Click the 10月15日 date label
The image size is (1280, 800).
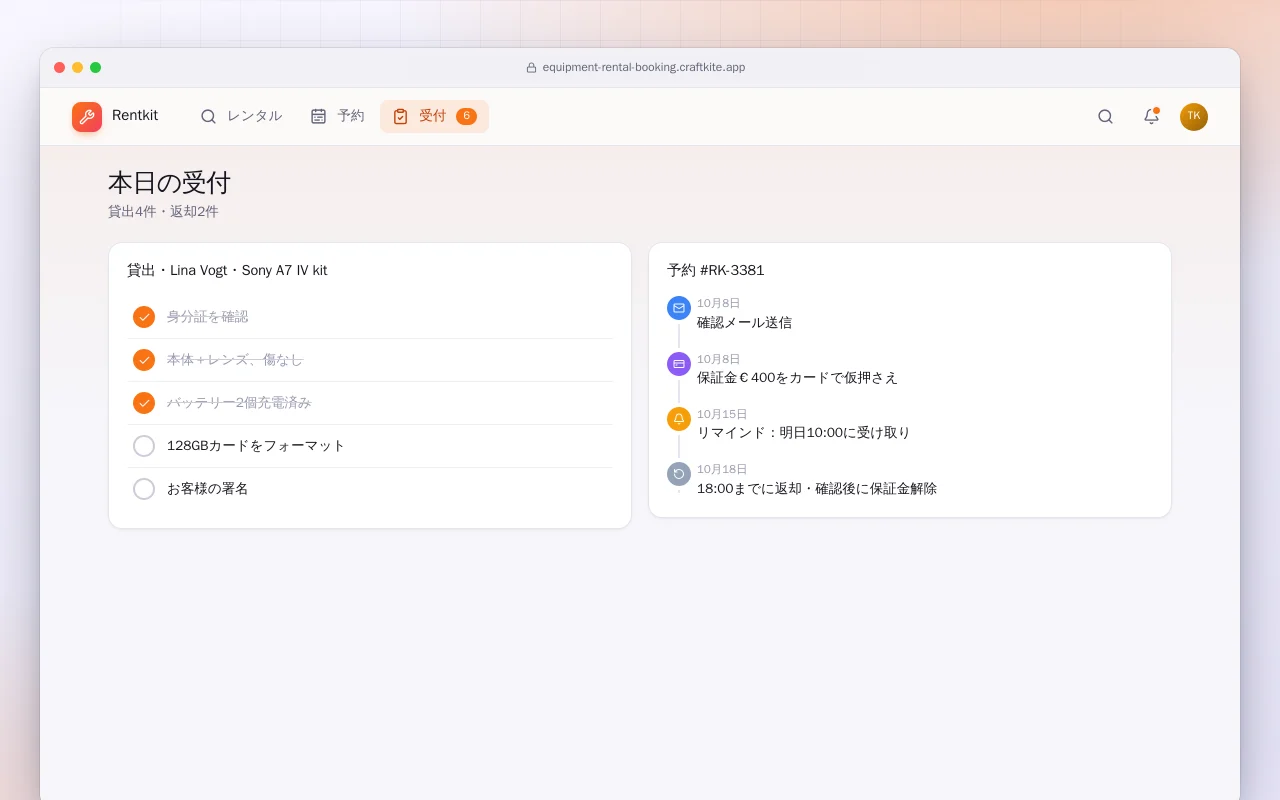coord(722,414)
